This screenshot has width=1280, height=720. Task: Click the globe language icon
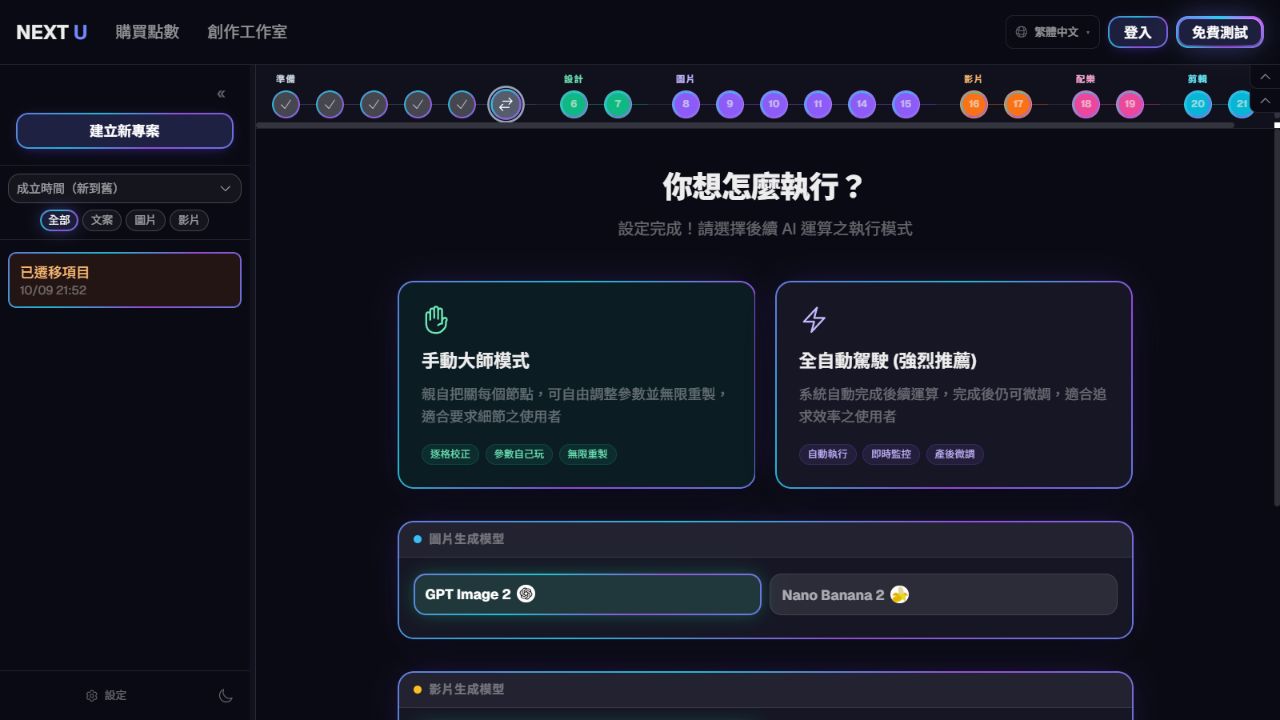click(x=1021, y=32)
